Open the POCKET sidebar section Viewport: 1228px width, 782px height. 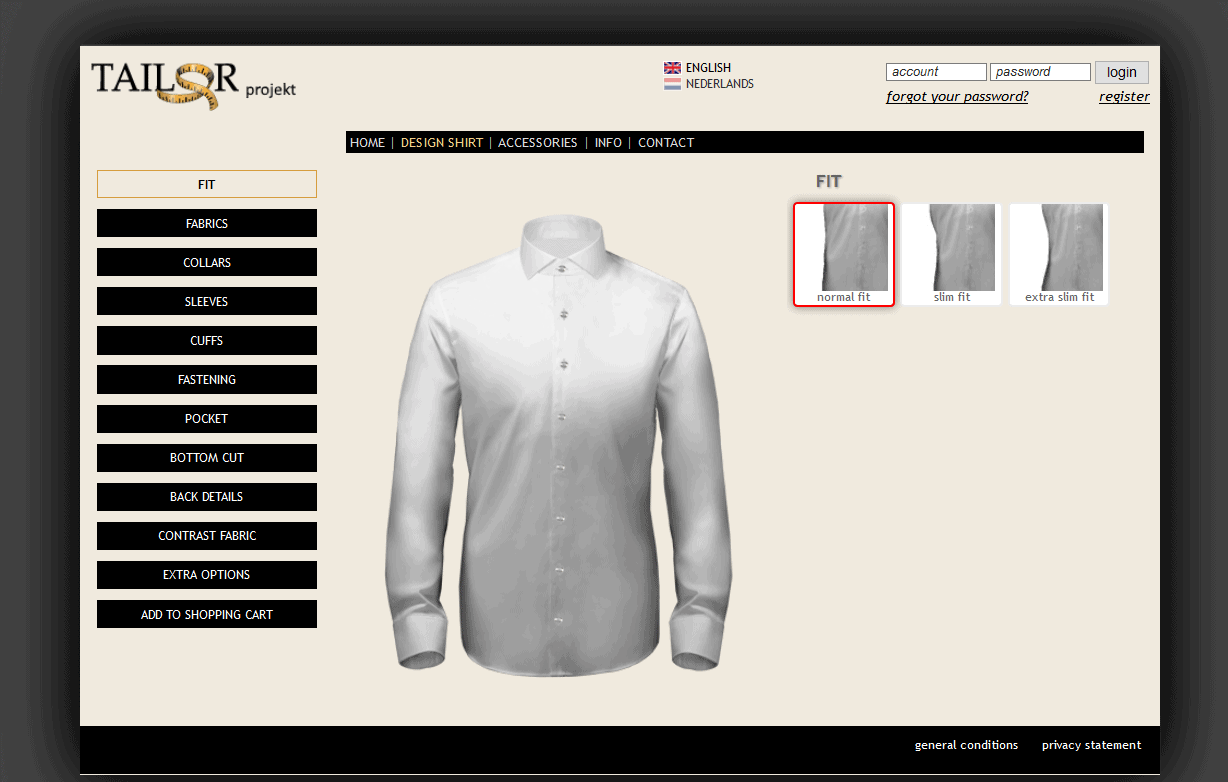coord(207,419)
